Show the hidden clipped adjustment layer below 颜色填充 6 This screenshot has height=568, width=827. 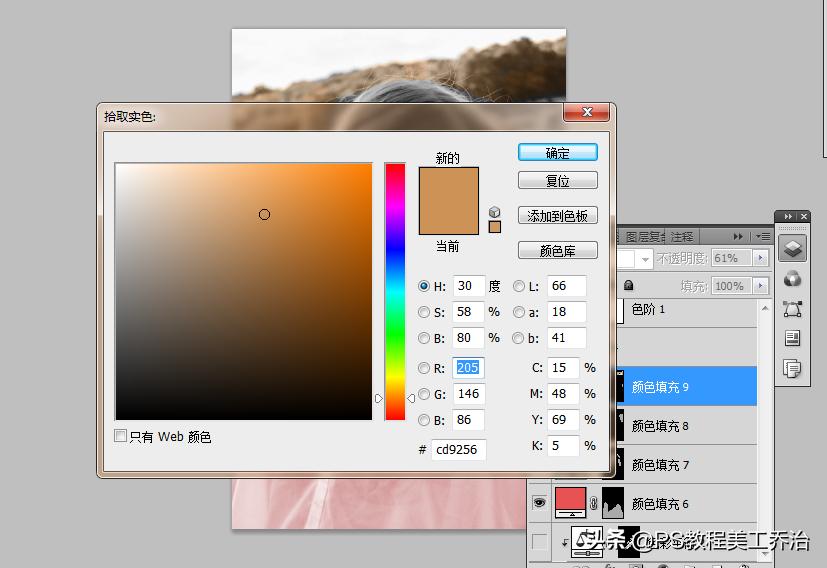click(x=539, y=541)
